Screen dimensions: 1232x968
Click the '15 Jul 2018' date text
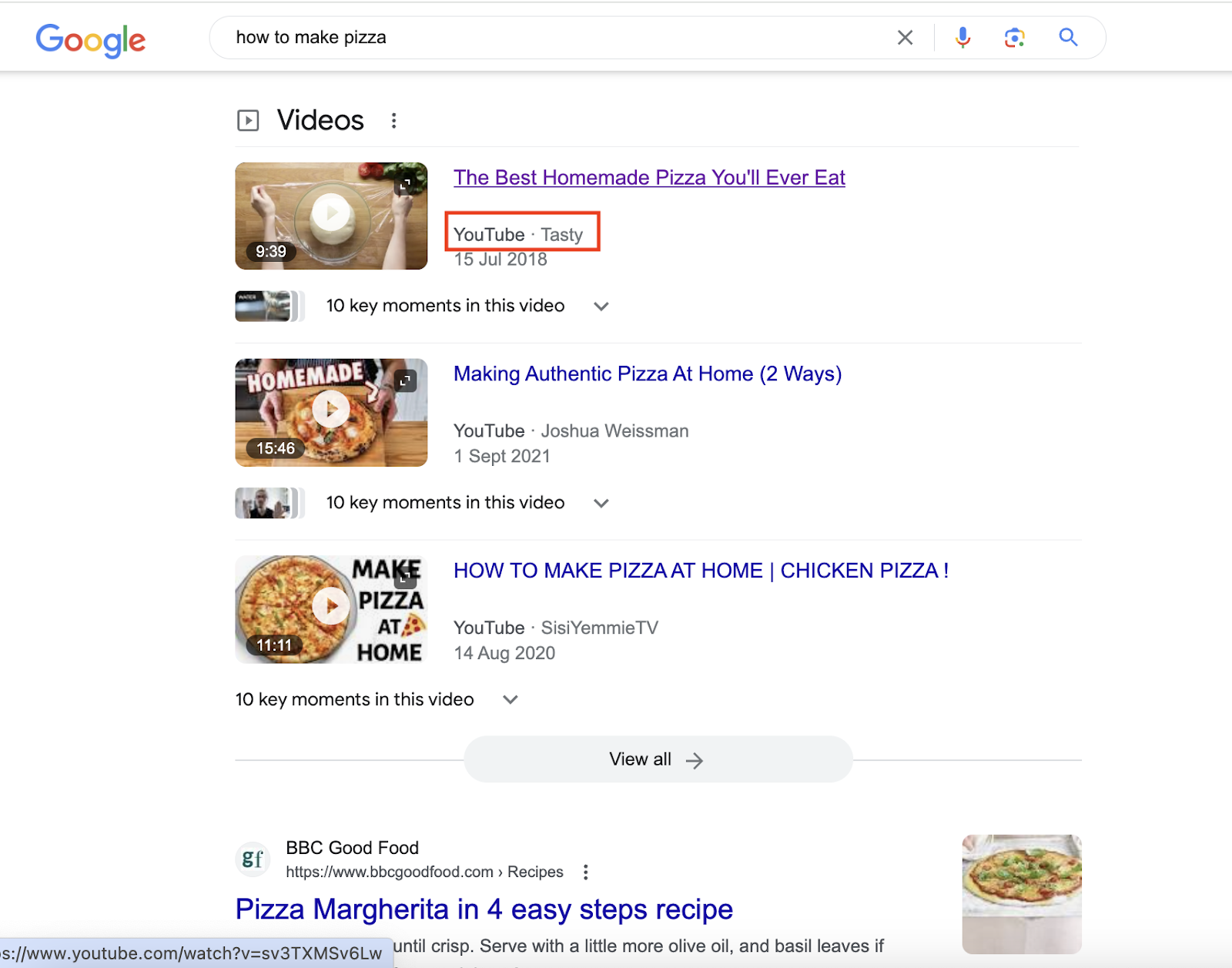(x=500, y=260)
